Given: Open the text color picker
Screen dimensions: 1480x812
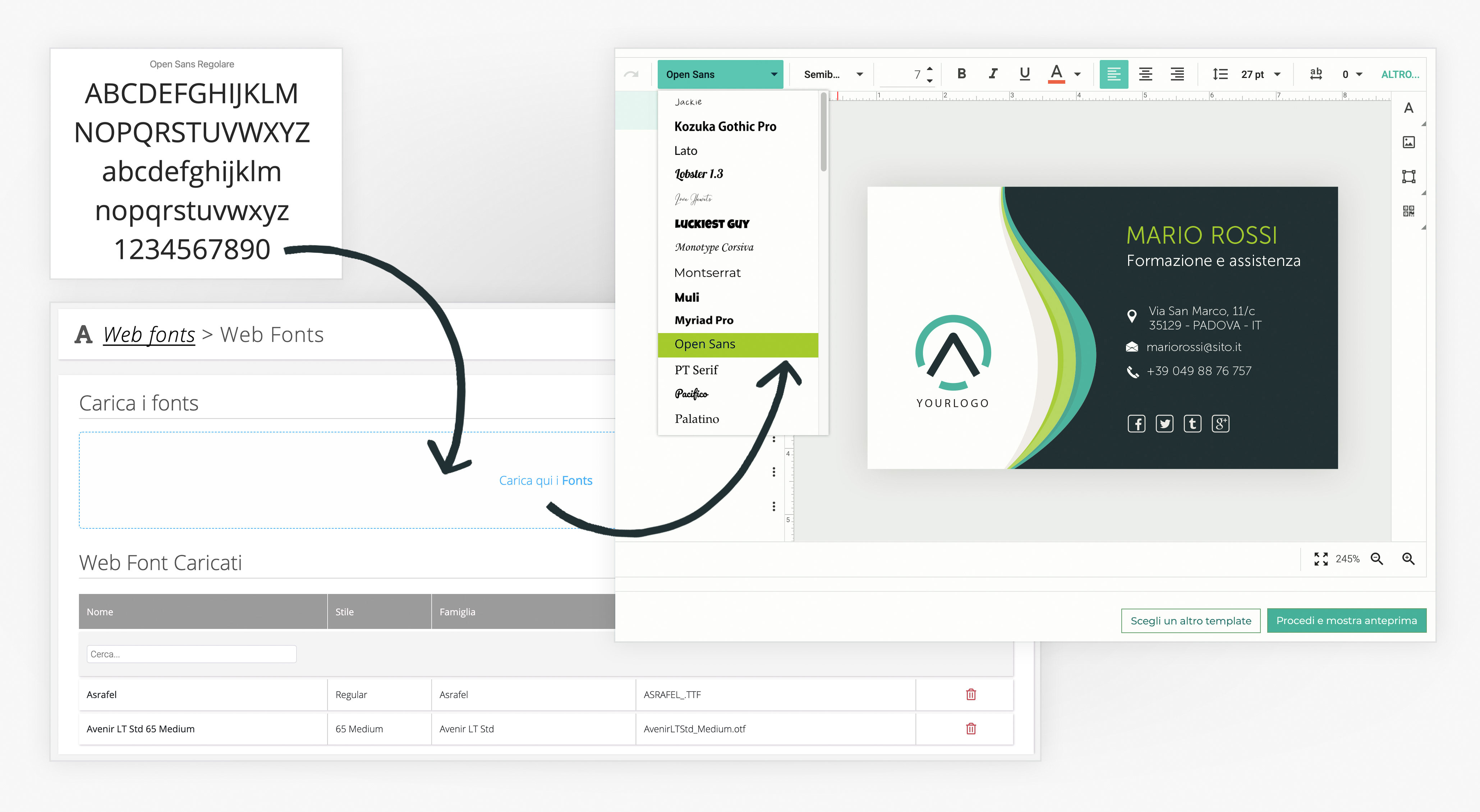Looking at the screenshot, I should (x=1056, y=74).
